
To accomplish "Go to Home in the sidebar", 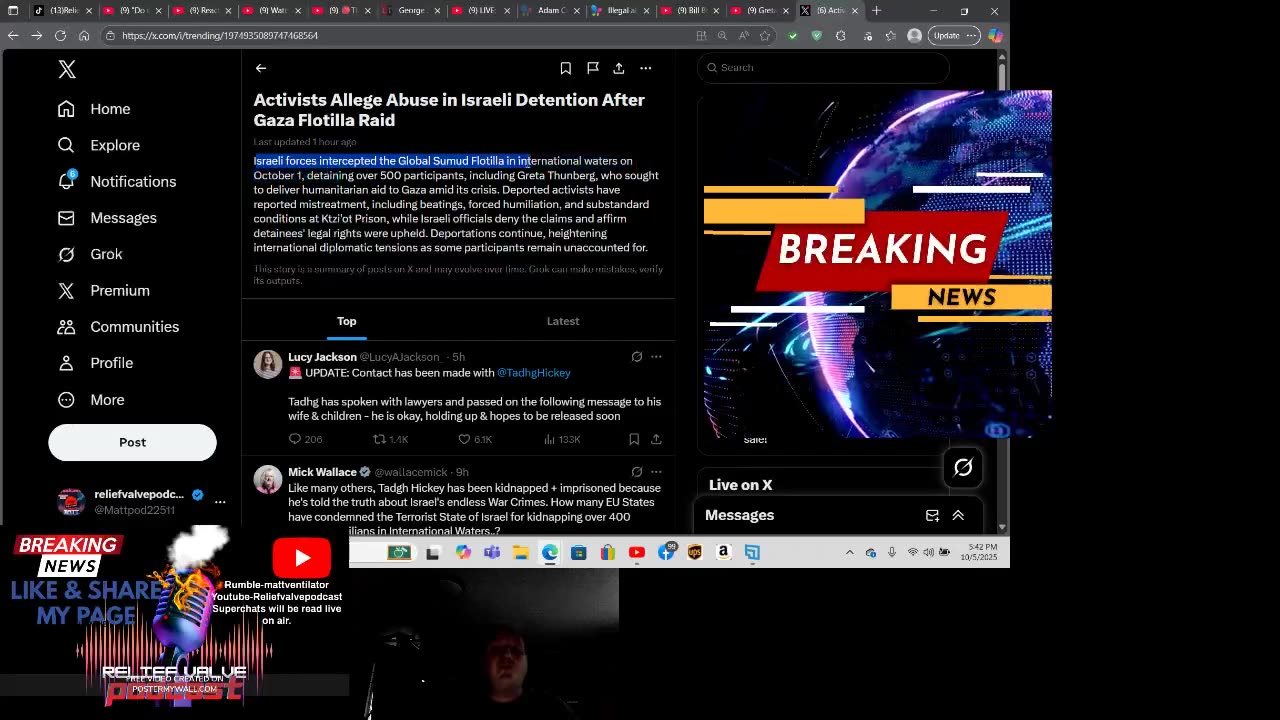I will coord(94,109).
